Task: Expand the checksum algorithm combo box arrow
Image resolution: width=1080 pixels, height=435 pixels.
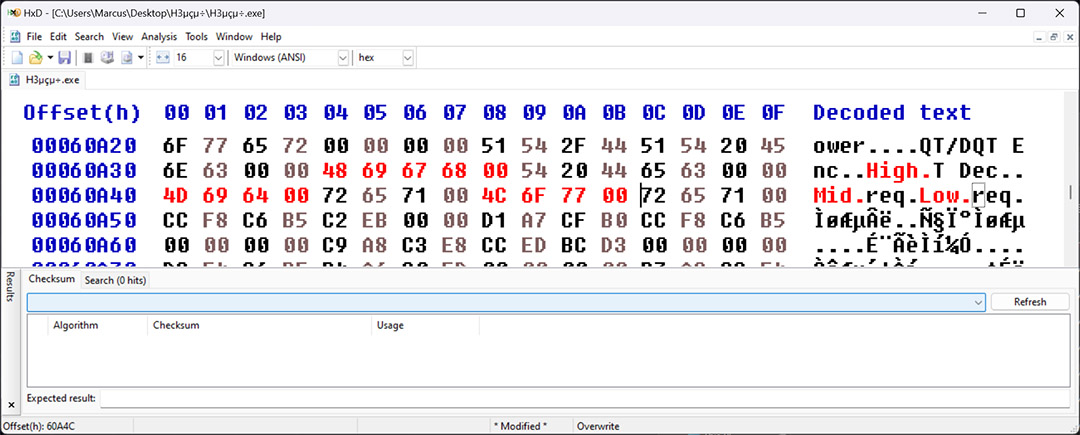Action: tap(977, 301)
